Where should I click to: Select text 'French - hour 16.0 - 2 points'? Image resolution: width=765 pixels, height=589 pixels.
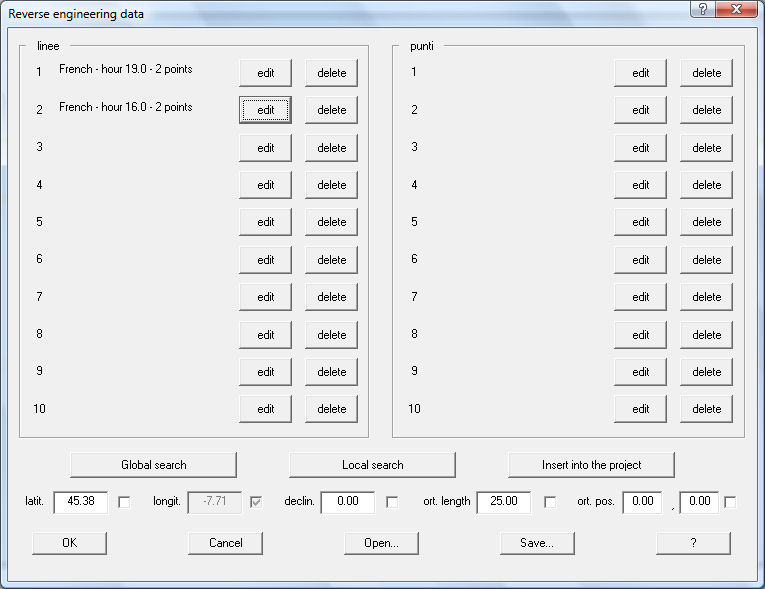click(x=125, y=107)
